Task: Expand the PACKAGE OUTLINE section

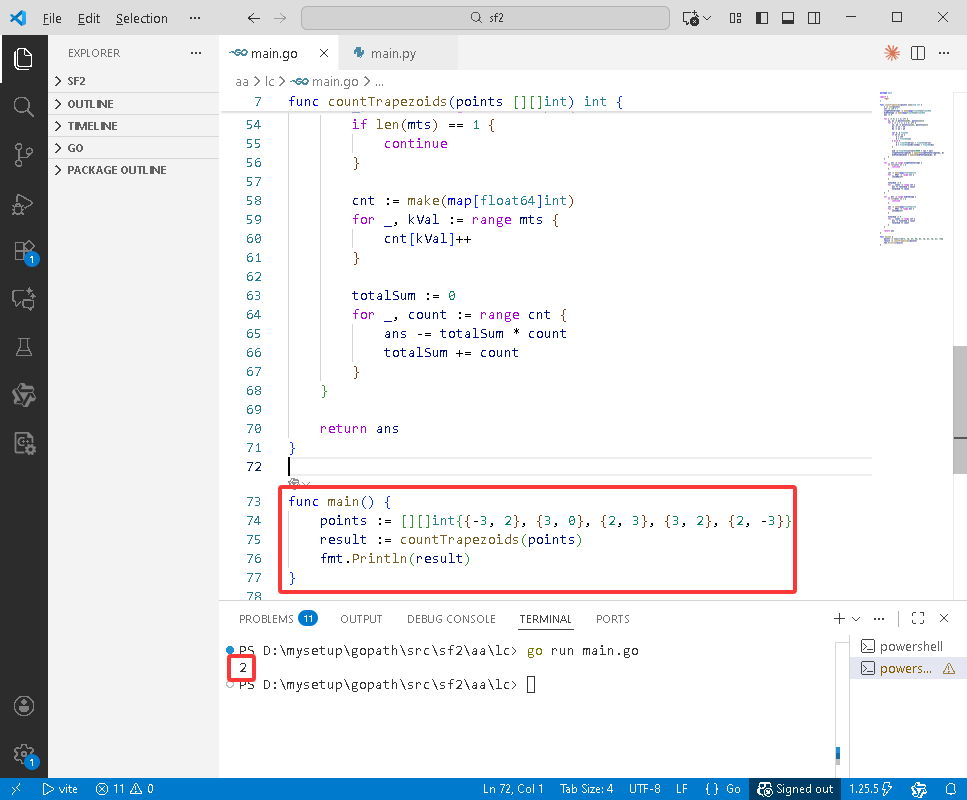Action: [x=133, y=170]
